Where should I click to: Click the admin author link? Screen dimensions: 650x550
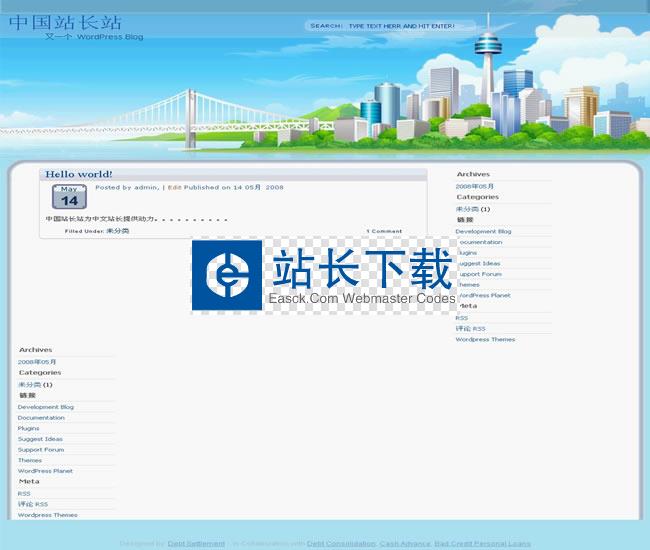point(146,187)
